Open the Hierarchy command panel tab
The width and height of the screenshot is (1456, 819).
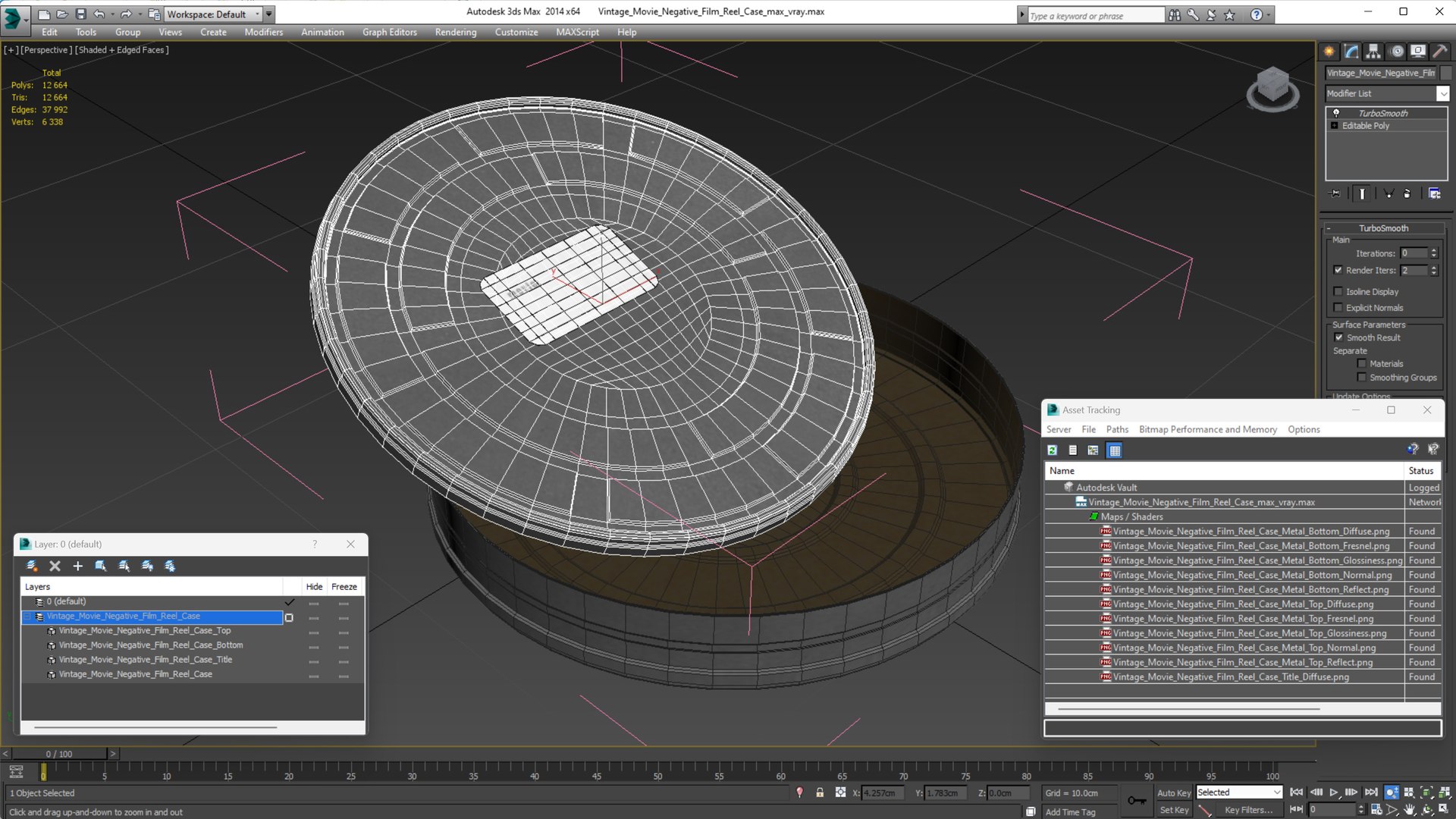pos(1373,52)
